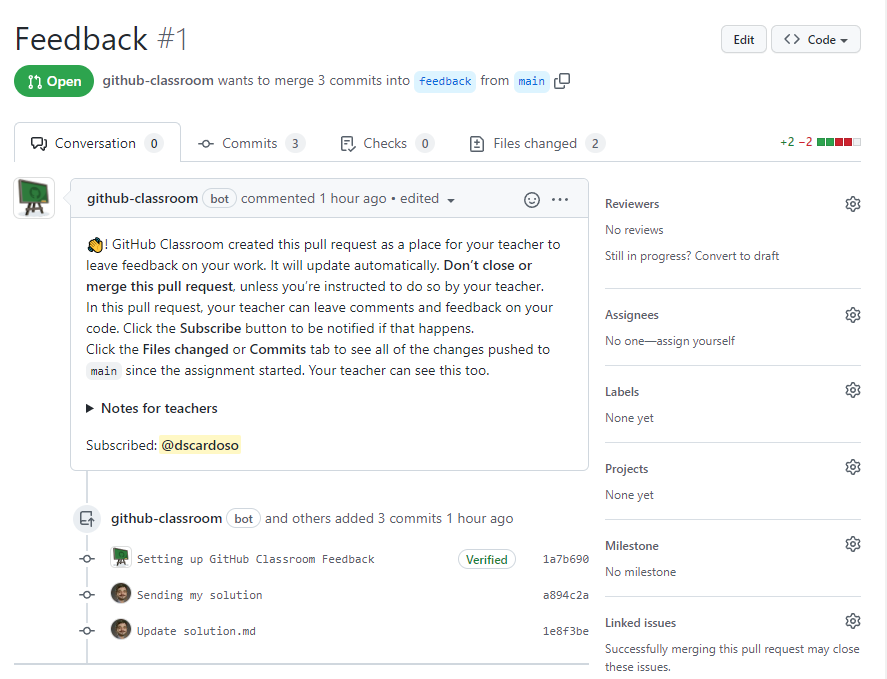Open commit hash 1e8f3be
The width and height of the screenshot is (887, 679).
[565, 631]
